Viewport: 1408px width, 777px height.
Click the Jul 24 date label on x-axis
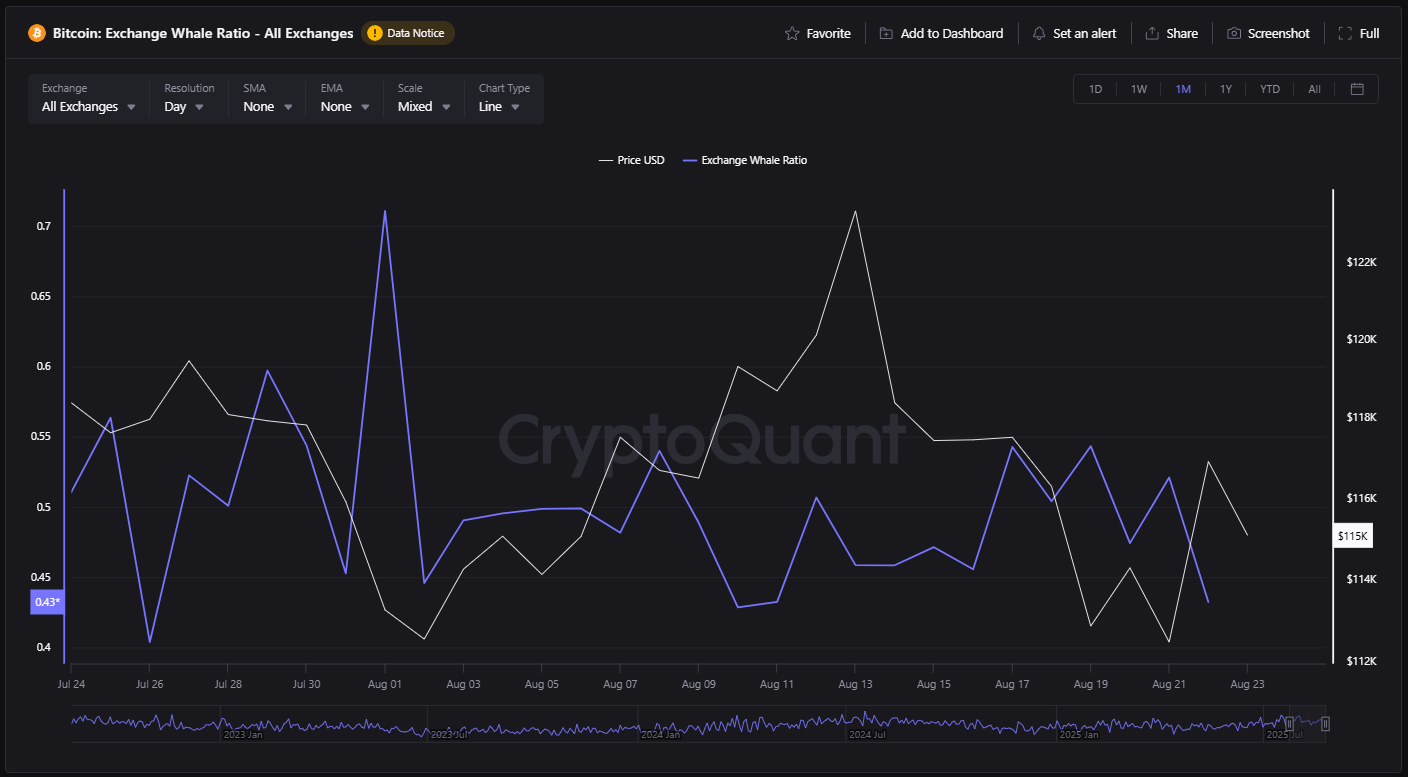(71, 684)
